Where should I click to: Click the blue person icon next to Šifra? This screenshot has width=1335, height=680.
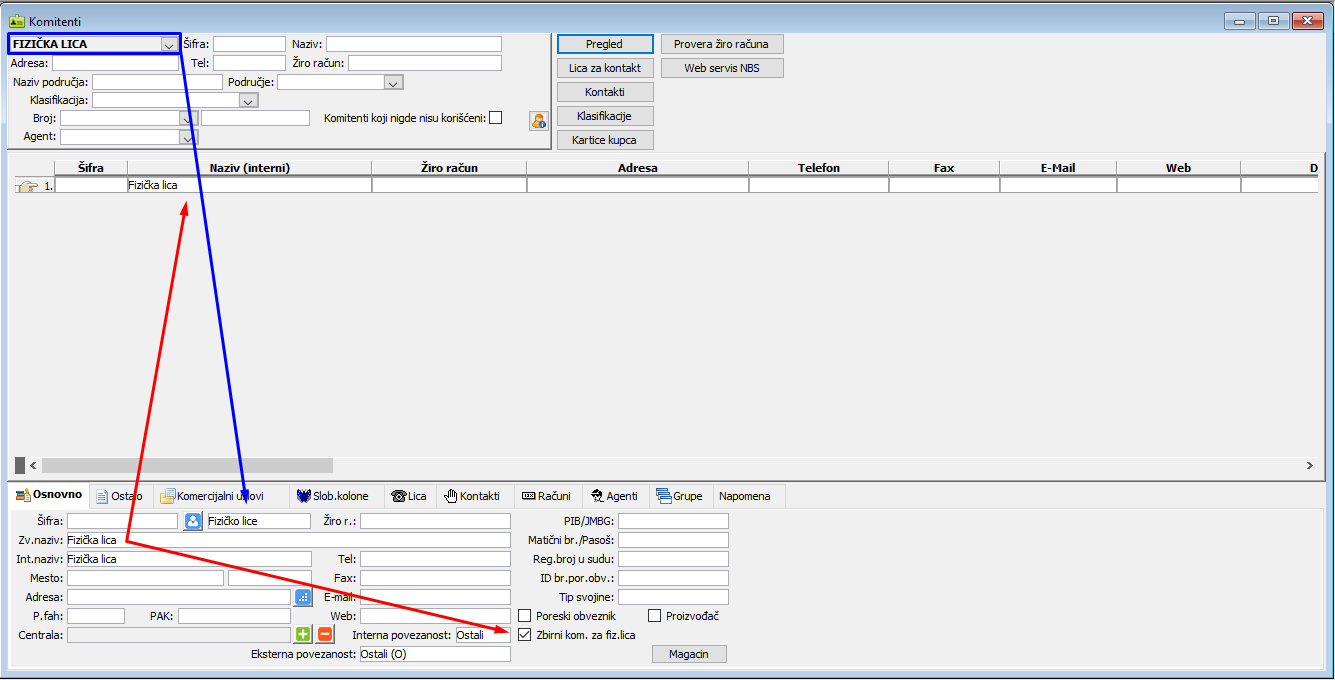point(194,521)
